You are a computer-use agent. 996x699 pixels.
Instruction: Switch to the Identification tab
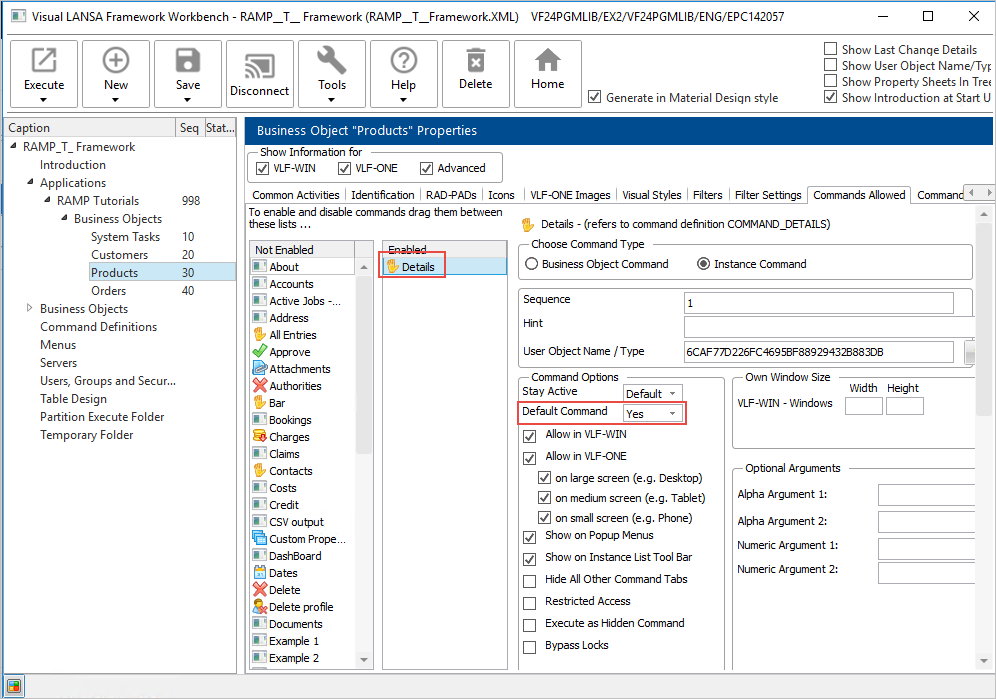(382, 195)
